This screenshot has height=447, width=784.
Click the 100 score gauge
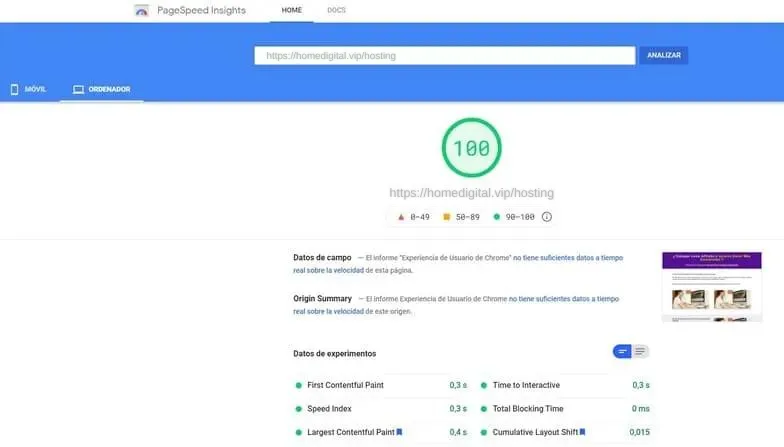(x=472, y=148)
